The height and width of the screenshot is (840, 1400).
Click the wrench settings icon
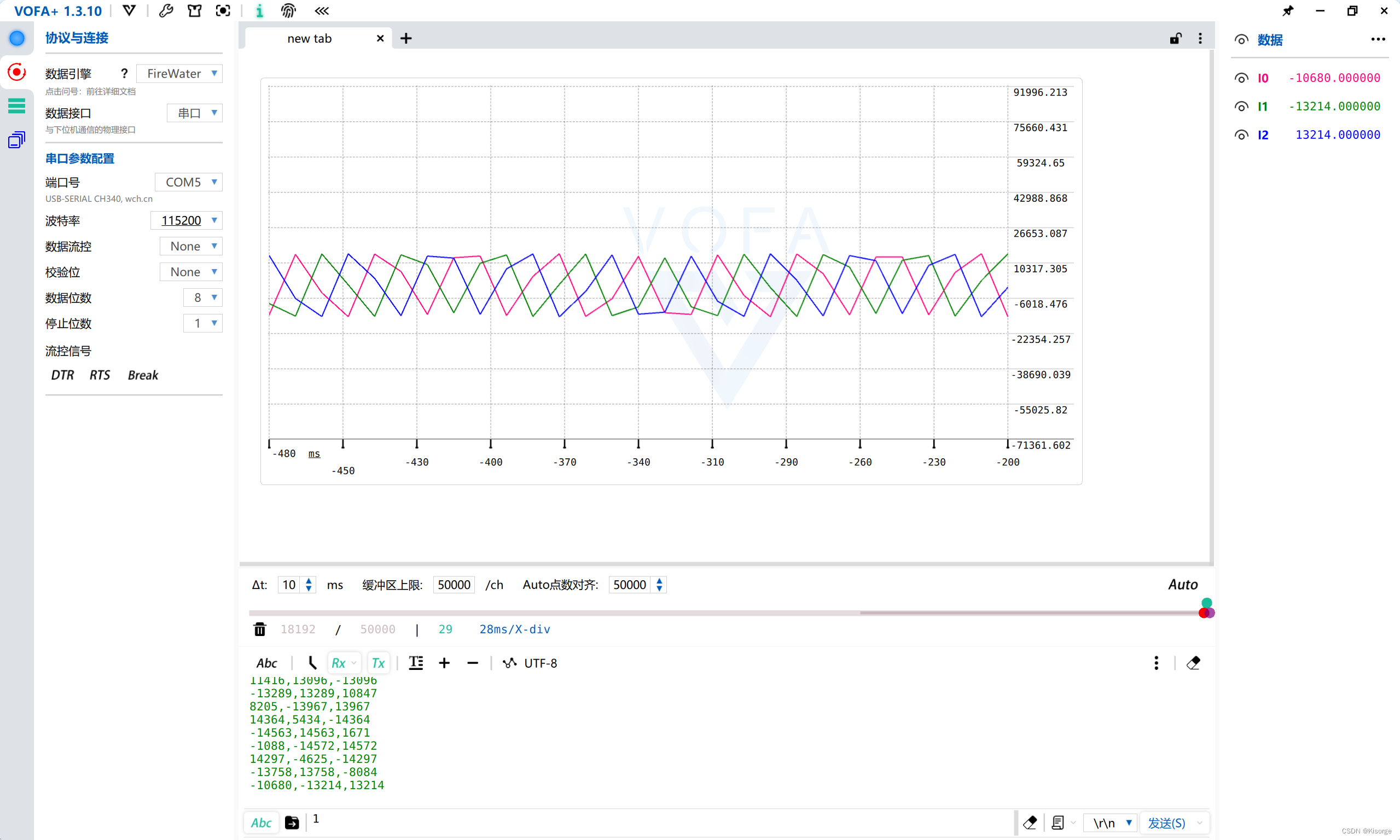pos(166,11)
